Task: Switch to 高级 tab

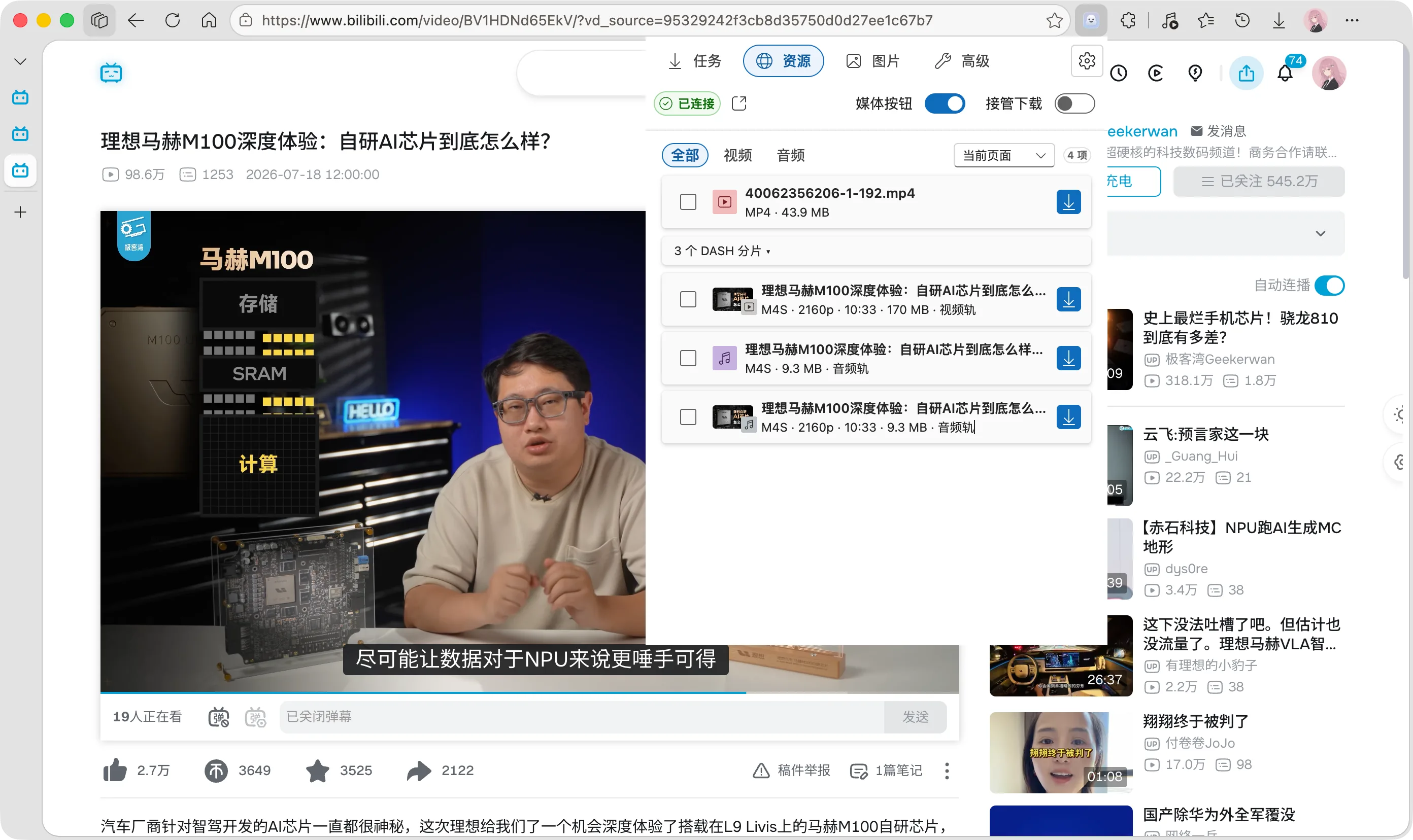Action: (962, 60)
